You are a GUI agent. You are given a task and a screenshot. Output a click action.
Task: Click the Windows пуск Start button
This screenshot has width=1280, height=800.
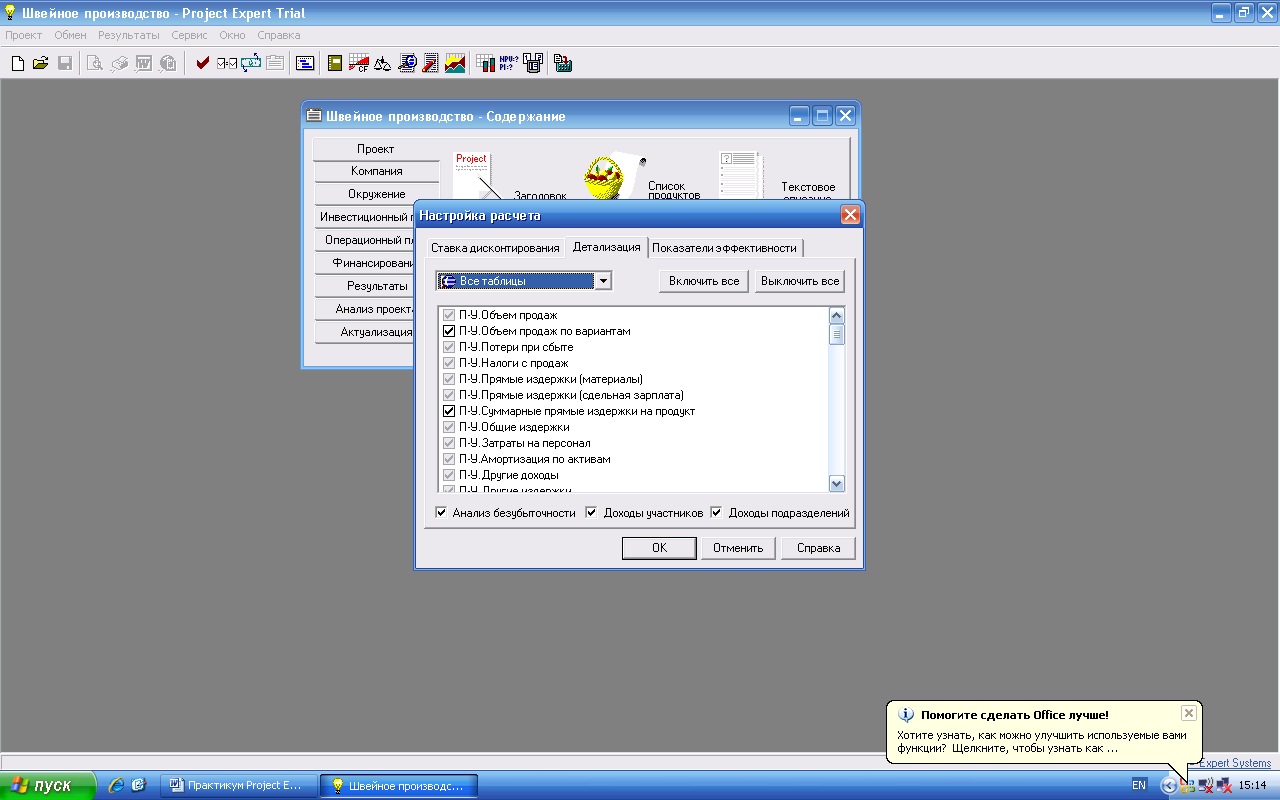coord(48,786)
